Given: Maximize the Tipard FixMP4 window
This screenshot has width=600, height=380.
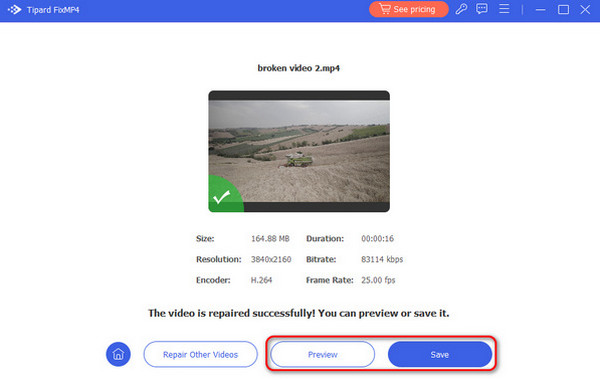Looking at the screenshot, I should [563, 10].
